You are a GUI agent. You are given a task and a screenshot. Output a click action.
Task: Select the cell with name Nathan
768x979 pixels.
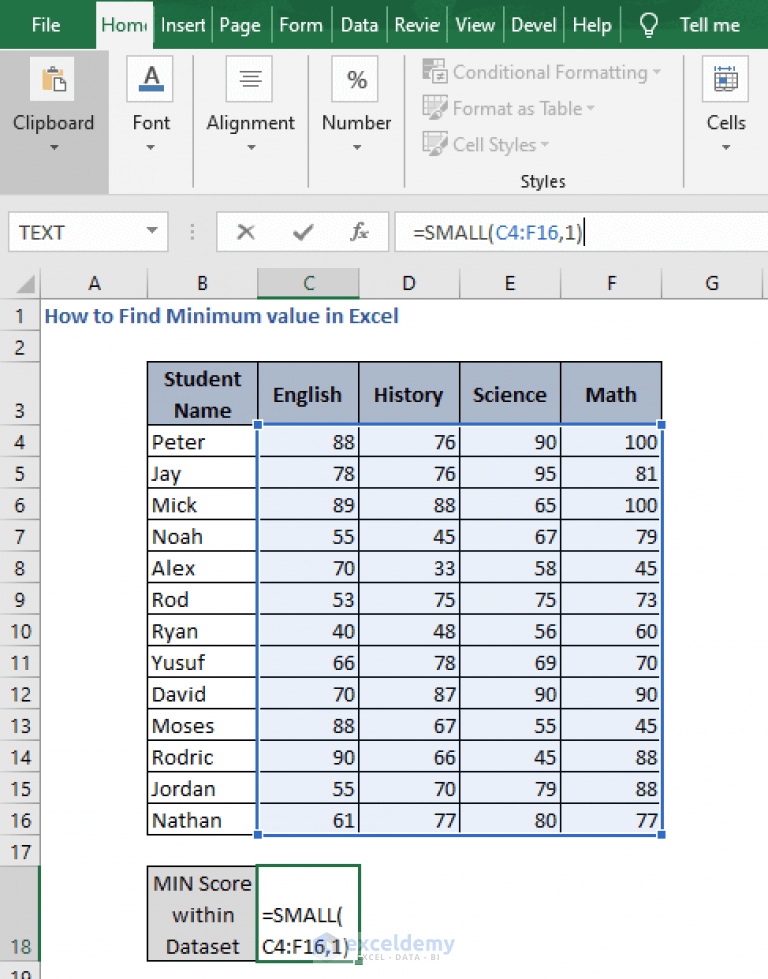tap(202, 820)
